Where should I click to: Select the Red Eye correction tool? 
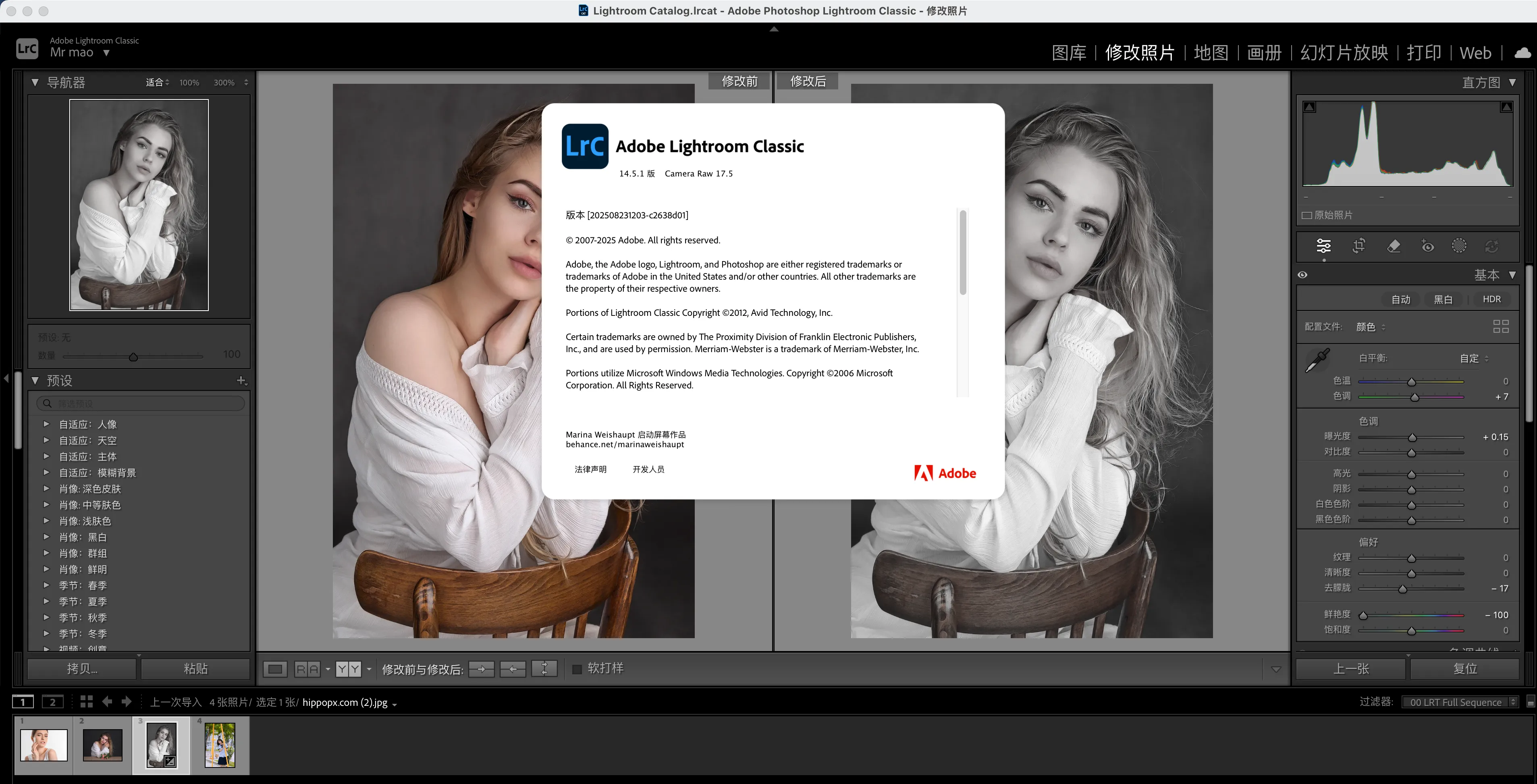1427,246
